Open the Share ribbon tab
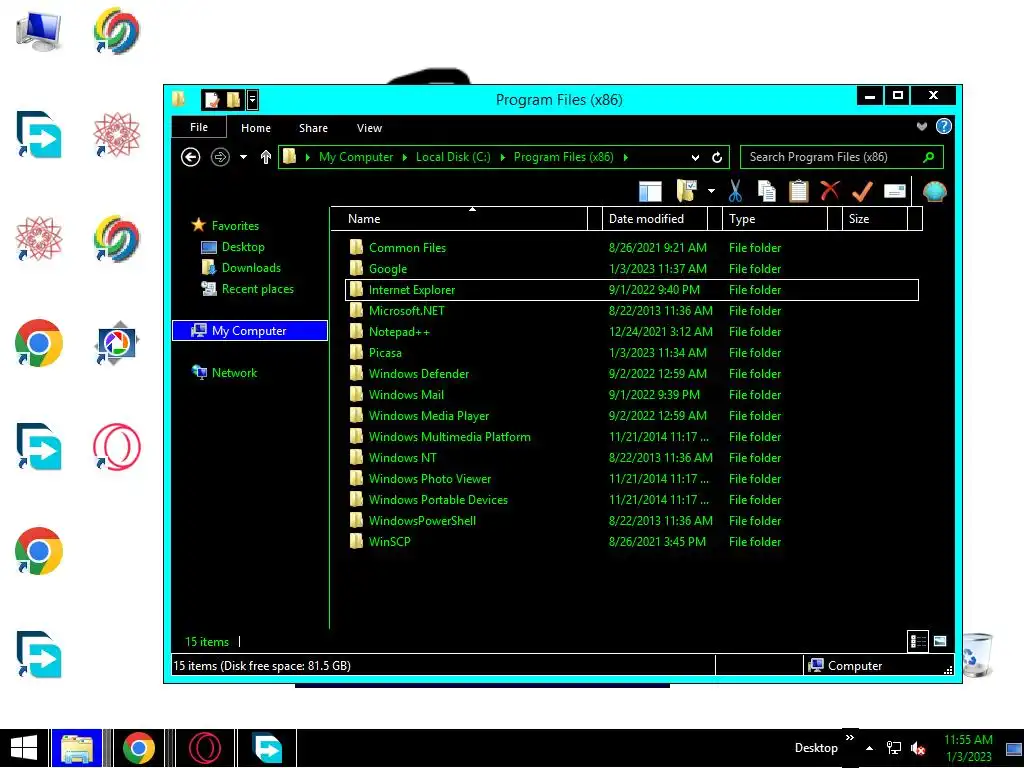Viewport: 1024px width, 768px height. [x=313, y=128]
